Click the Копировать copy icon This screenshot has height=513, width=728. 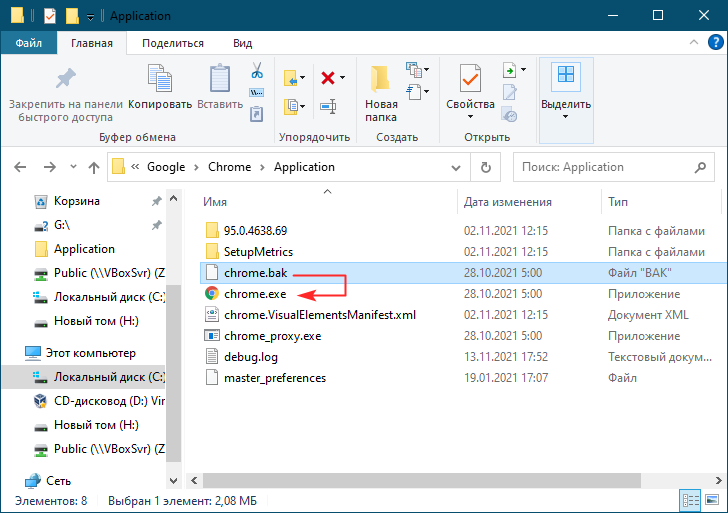pyautogui.click(x=160, y=78)
